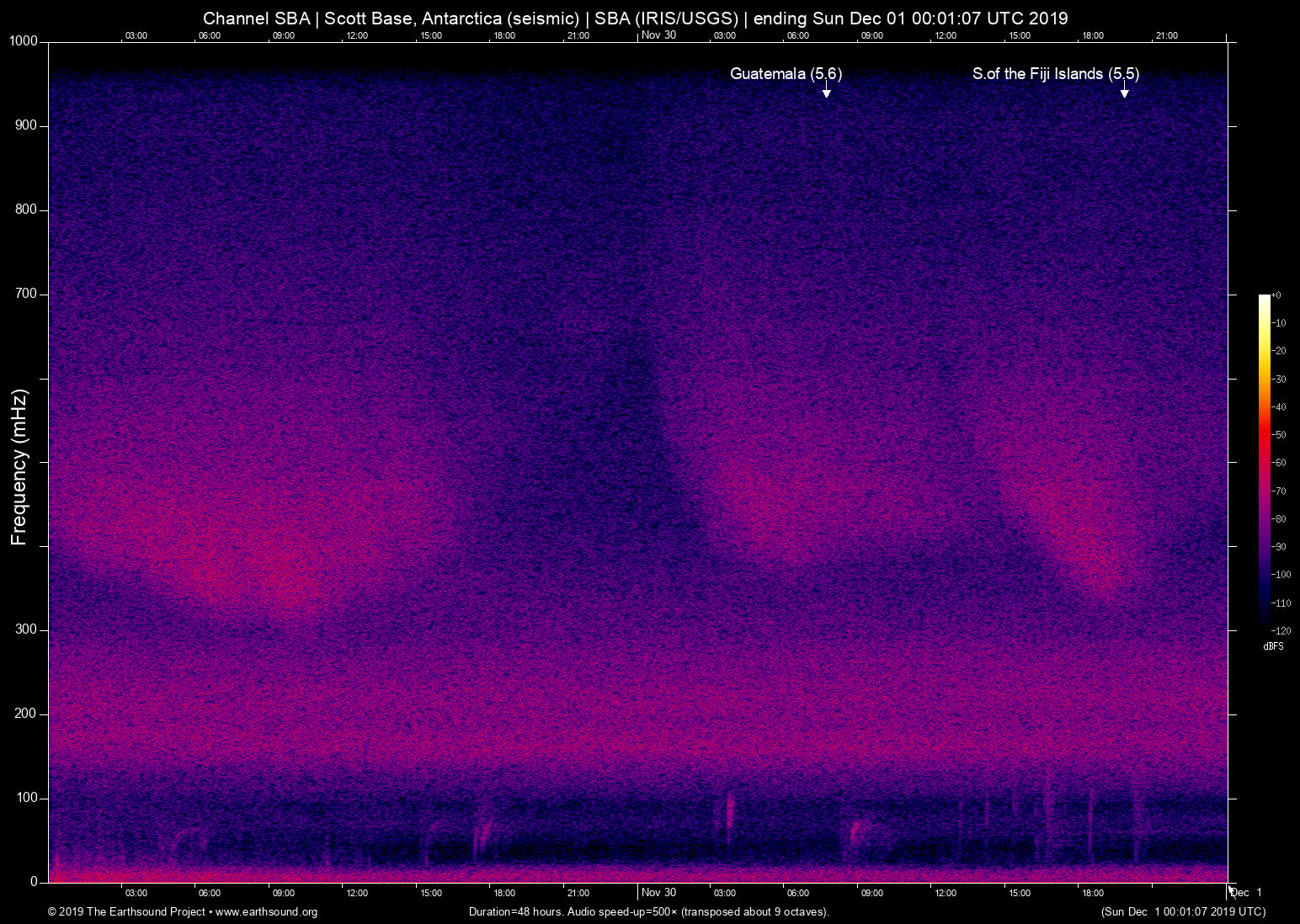Click the Guatemala (5.6) earthquake label
This screenshot has height=924, width=1300.
(786, 74)
